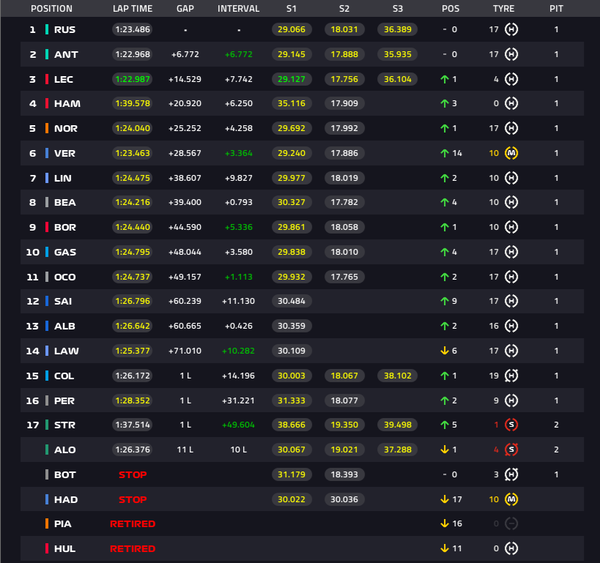The image size is (600, 563).
Task: Click the GAP column header
Action: (185, 8)
